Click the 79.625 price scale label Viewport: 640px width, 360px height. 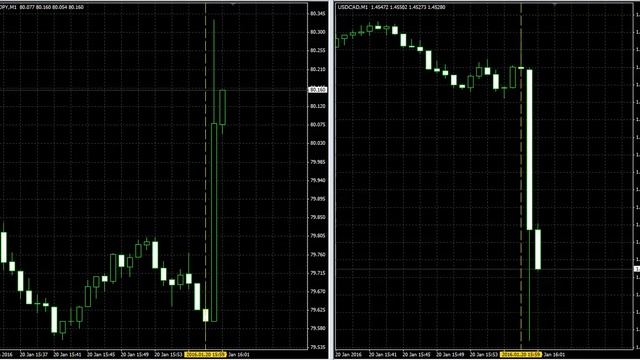coord(318,310)
